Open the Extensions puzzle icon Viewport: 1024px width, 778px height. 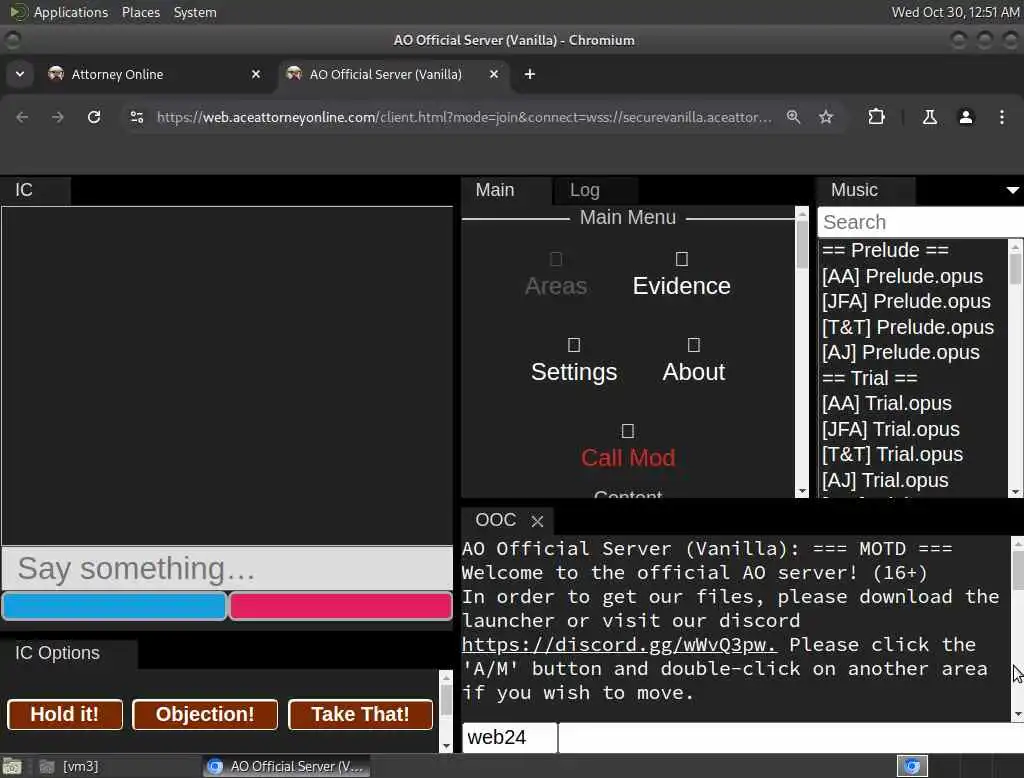pos(876,117)
